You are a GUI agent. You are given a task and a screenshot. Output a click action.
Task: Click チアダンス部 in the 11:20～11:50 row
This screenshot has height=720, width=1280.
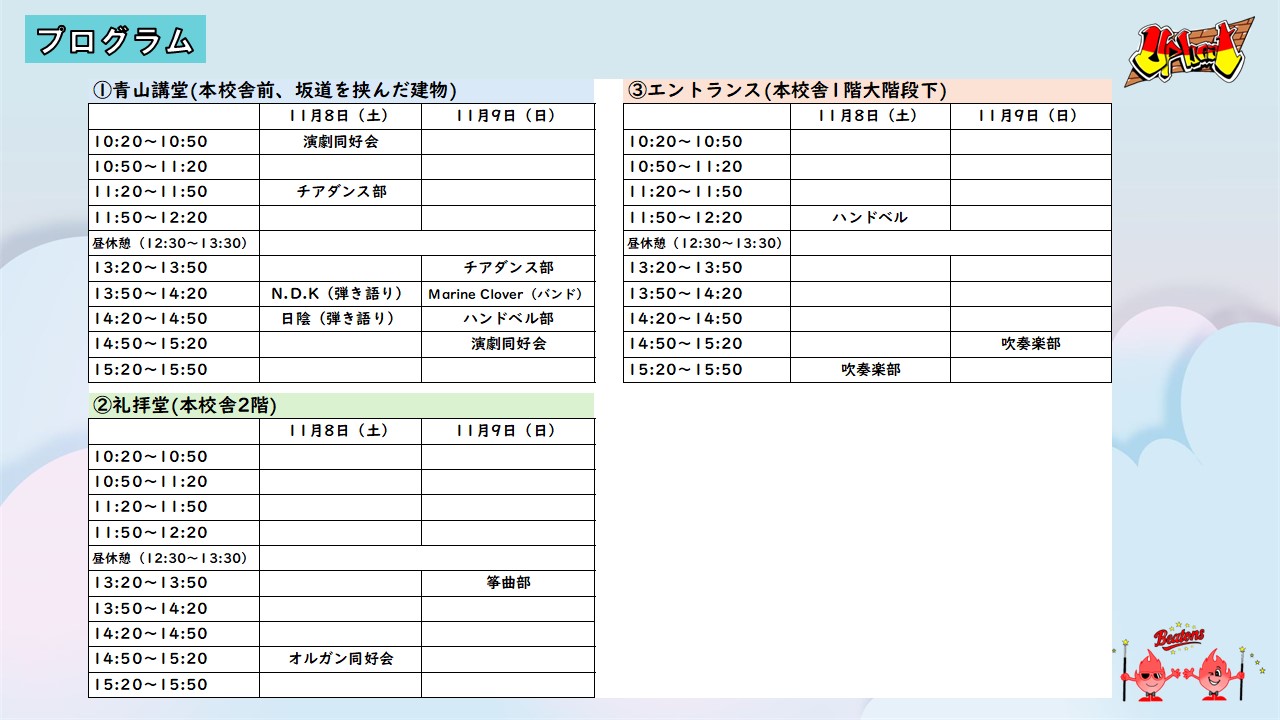tap(340, 192)
